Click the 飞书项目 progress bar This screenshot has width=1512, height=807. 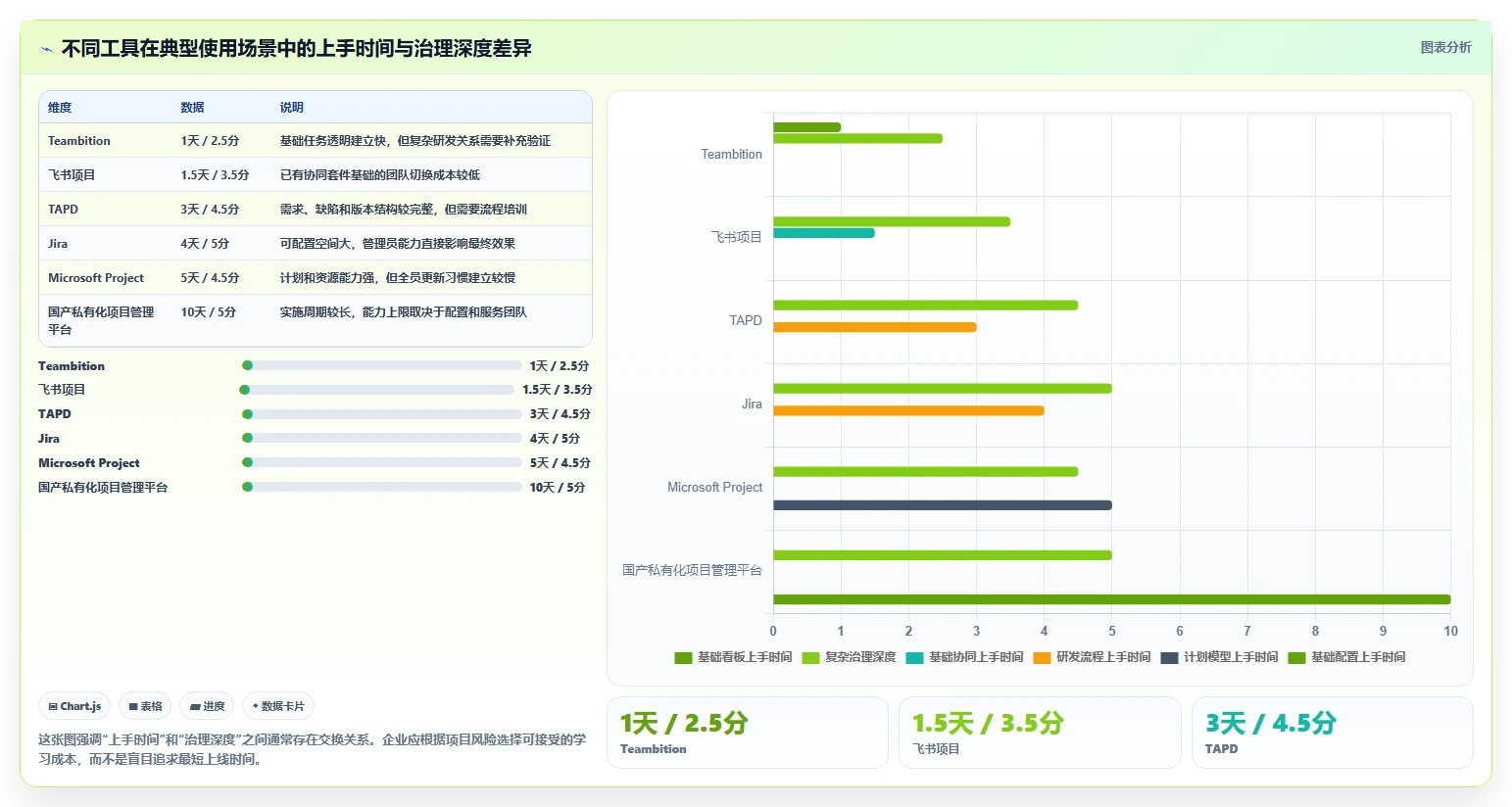pyautogui.click(x=377, y=390)
